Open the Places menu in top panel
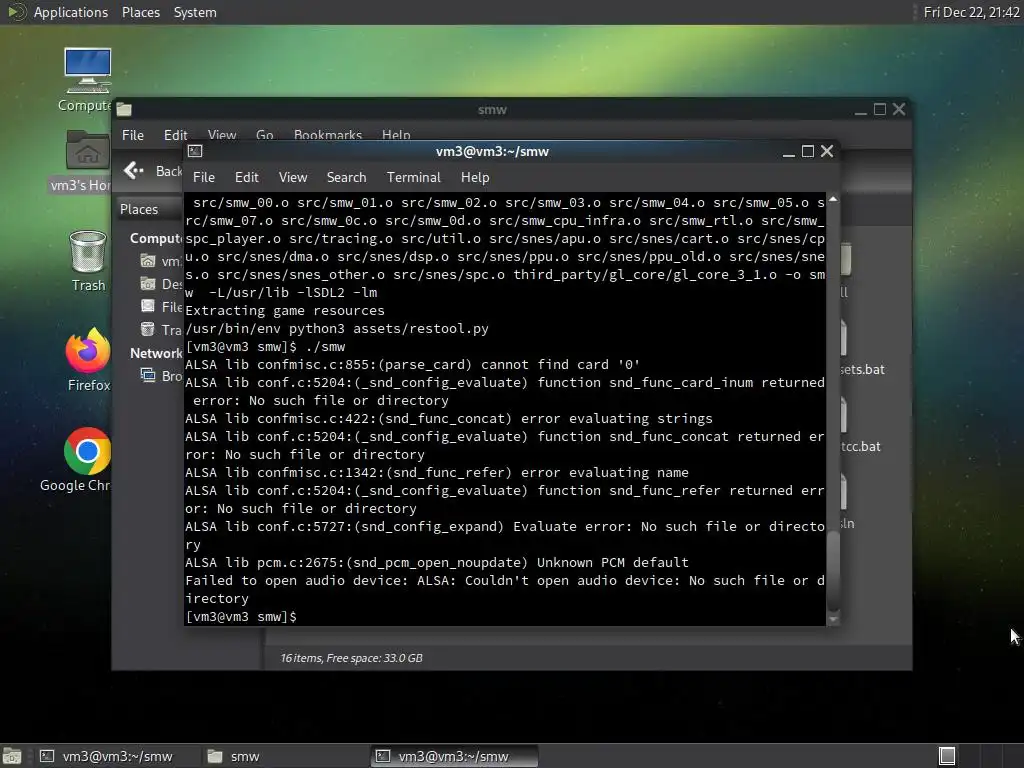Viewport: 1024px width, 768px height. coord(140,12)
